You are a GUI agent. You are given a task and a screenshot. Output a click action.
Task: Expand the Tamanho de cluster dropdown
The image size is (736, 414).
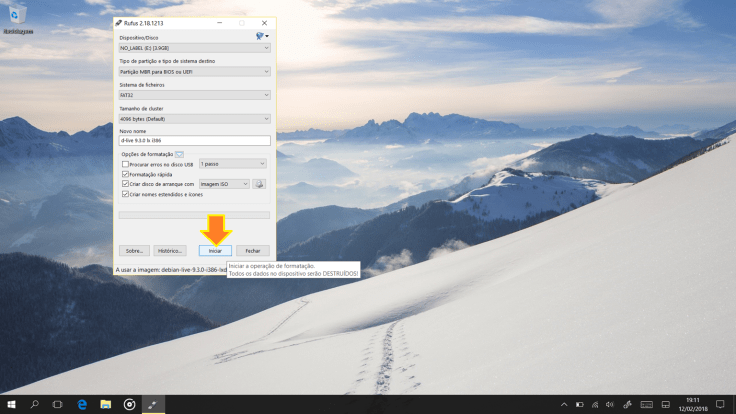(x=194, y=118)
